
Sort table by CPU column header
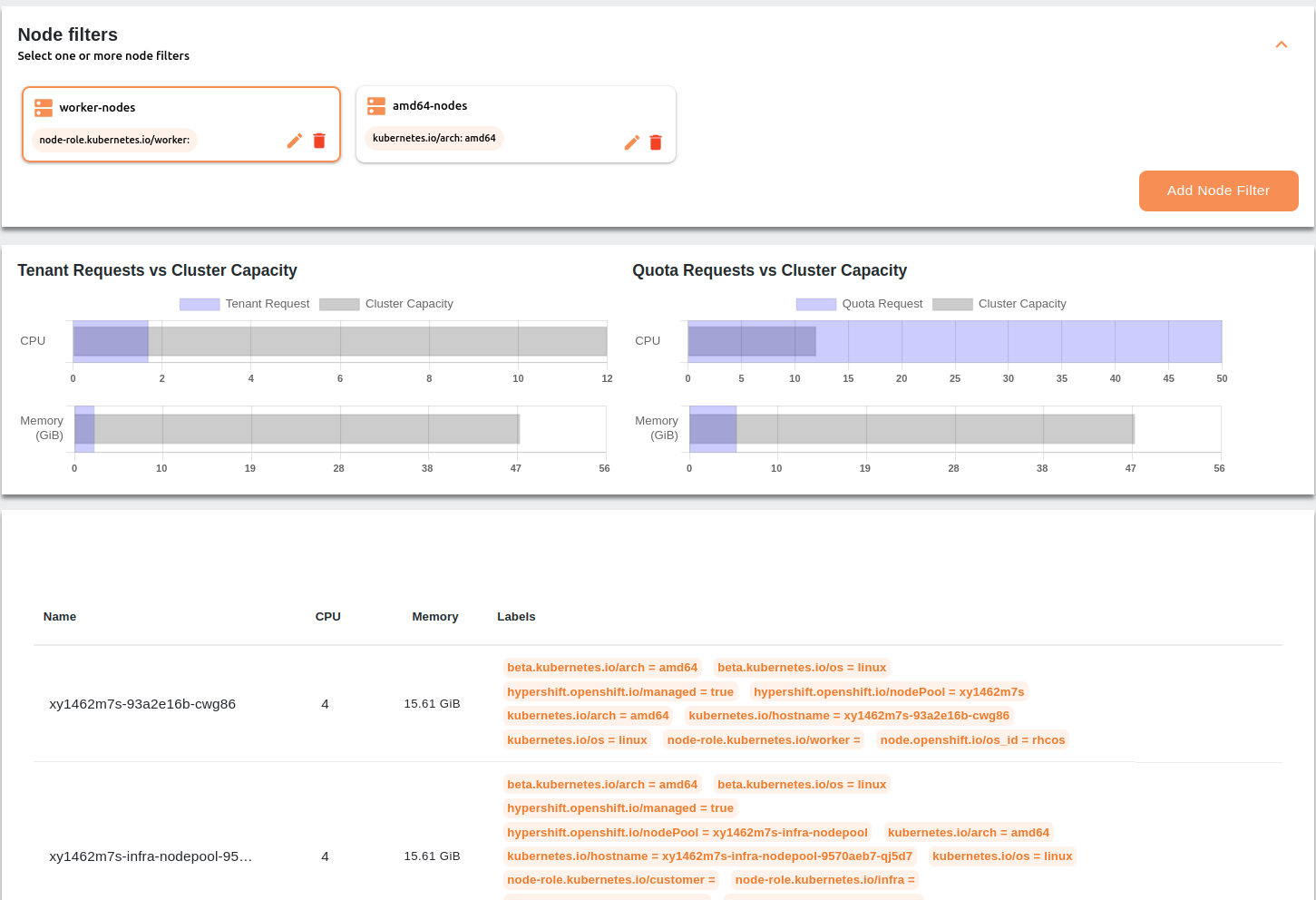point(327,617)
